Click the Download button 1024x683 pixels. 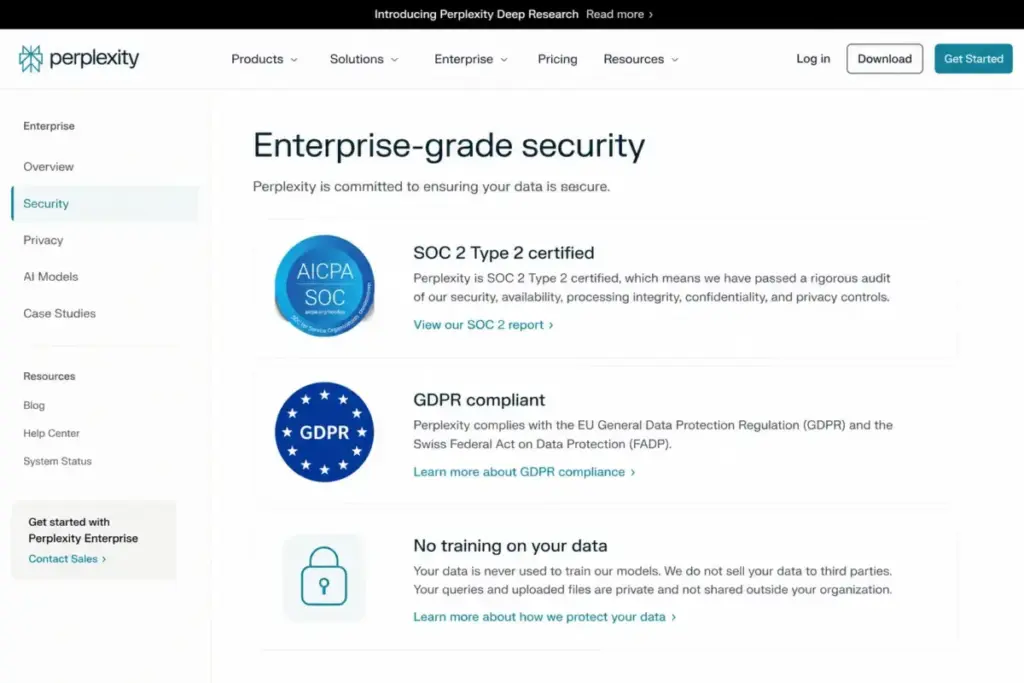pyautogui.click(x=884, y=59)
